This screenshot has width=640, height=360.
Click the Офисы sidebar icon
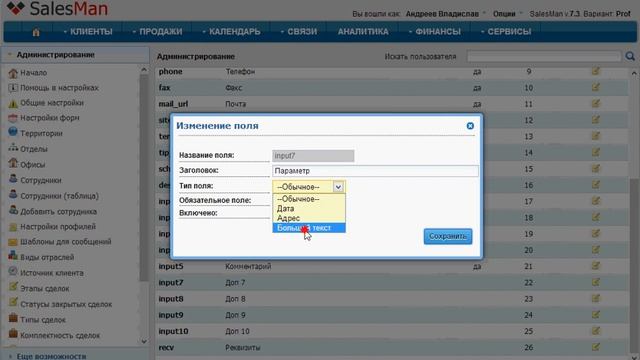point(13,163)
